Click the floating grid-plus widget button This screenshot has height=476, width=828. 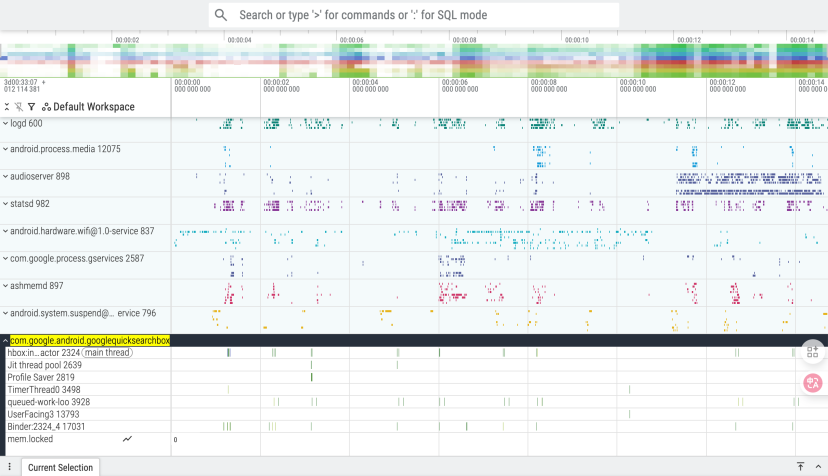[812, 352]
